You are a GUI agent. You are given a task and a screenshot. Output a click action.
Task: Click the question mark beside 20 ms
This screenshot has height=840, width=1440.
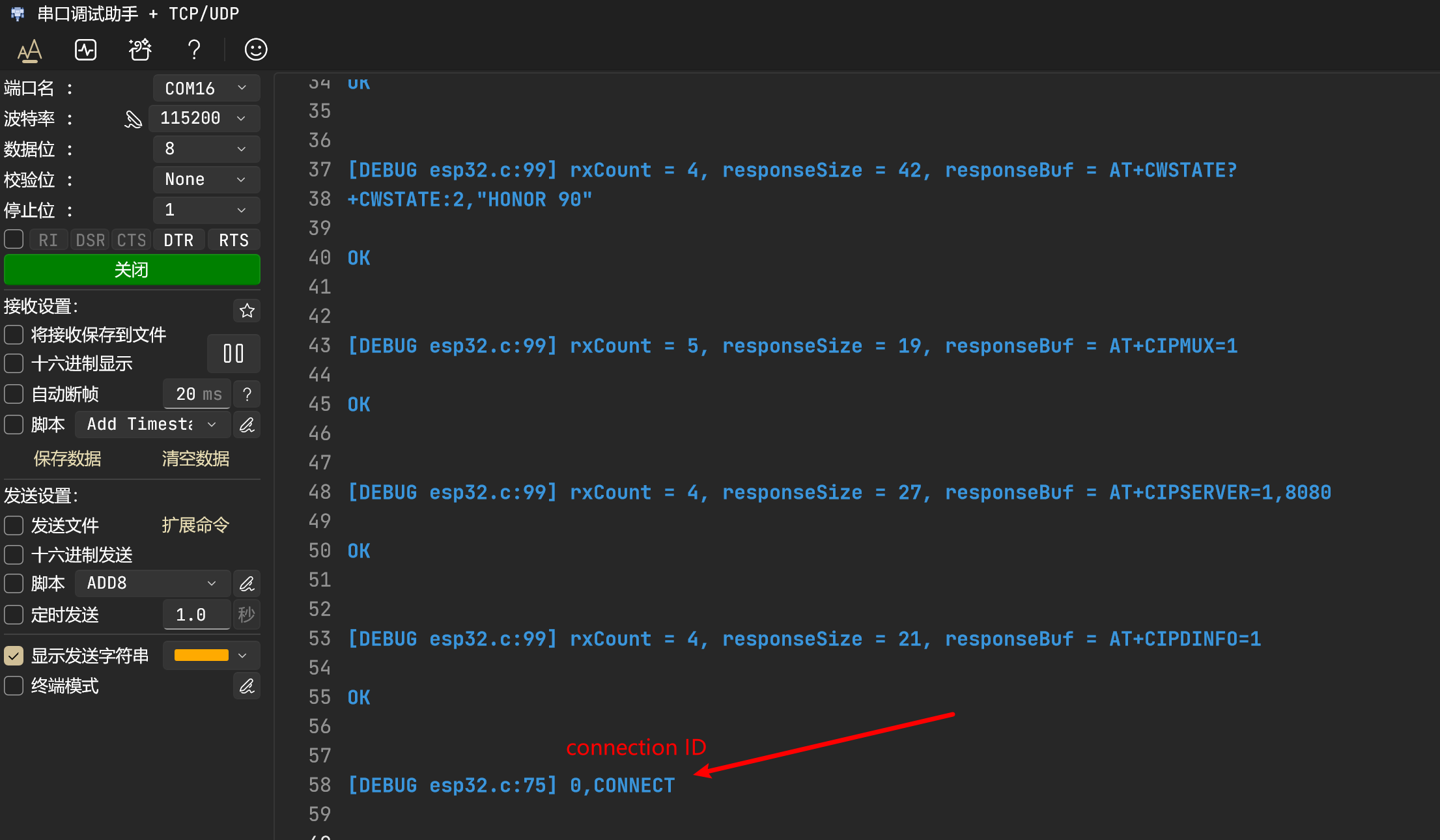(247, 395)
